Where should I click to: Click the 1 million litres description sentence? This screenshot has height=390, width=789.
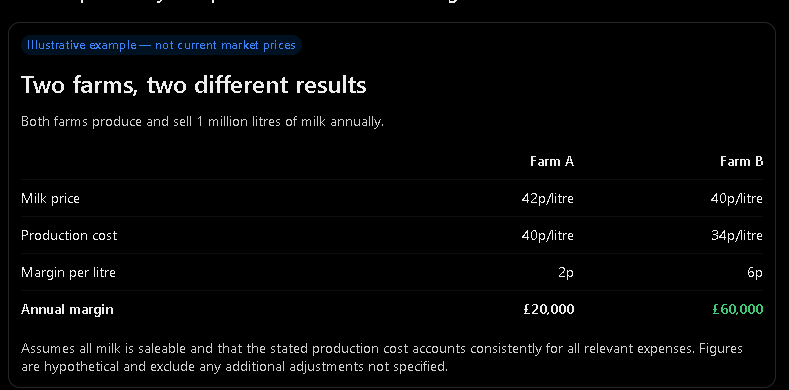[x=202, y=122]
